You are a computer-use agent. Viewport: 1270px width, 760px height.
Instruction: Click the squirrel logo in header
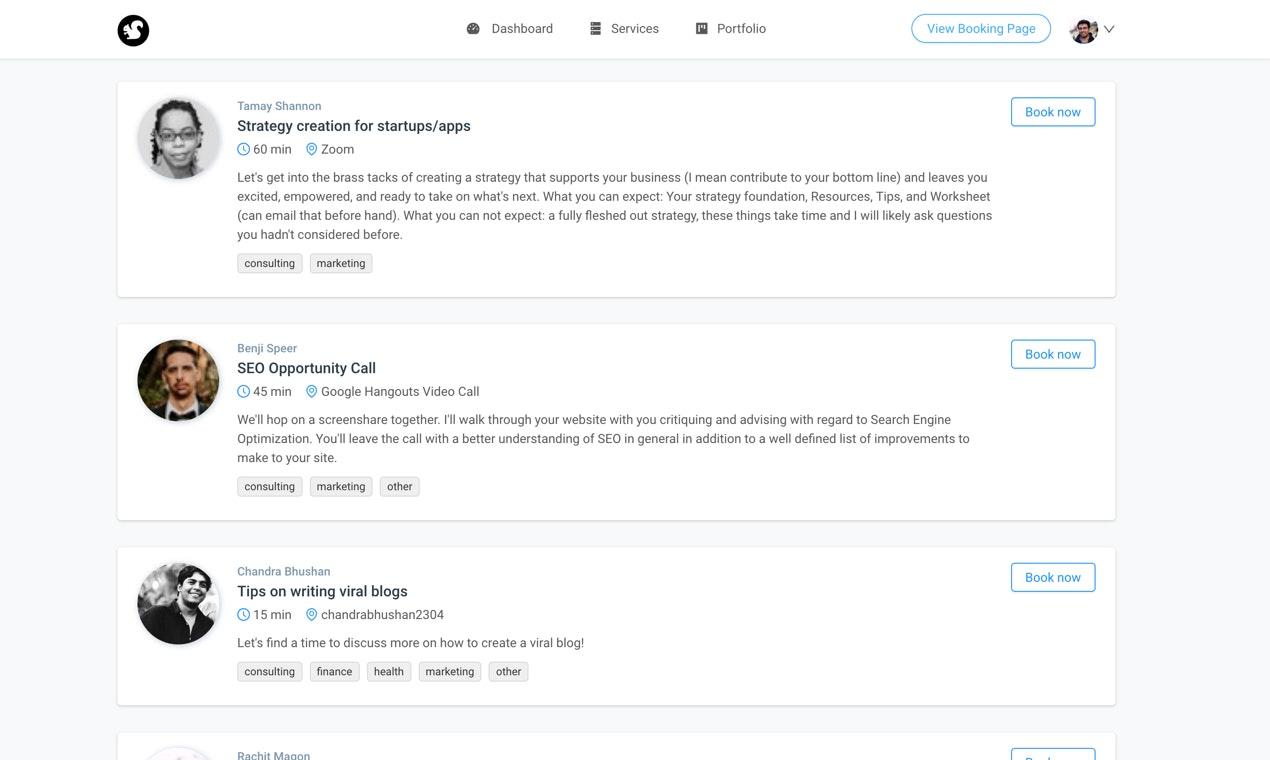click(133, 30)
